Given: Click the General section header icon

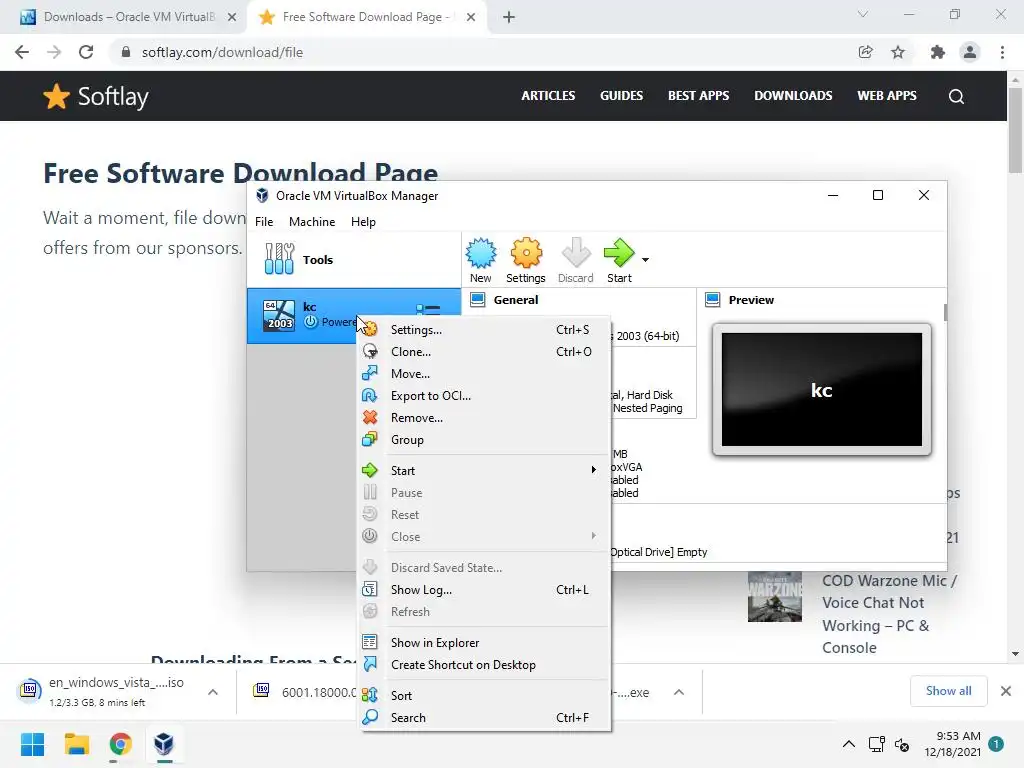Looking at the screenshot, I should coord(478,300).
